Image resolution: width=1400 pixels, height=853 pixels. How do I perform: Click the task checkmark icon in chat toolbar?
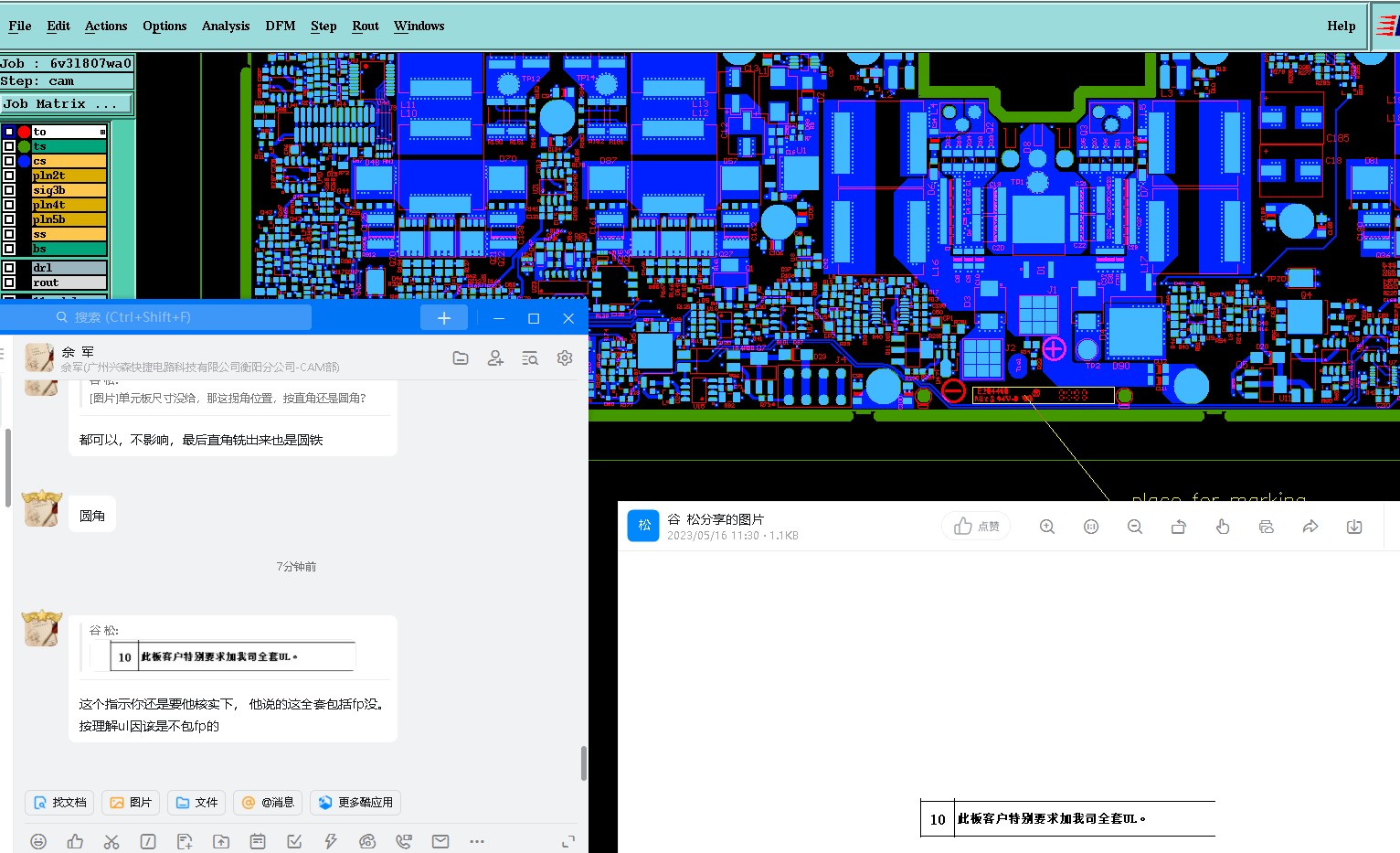294,841
